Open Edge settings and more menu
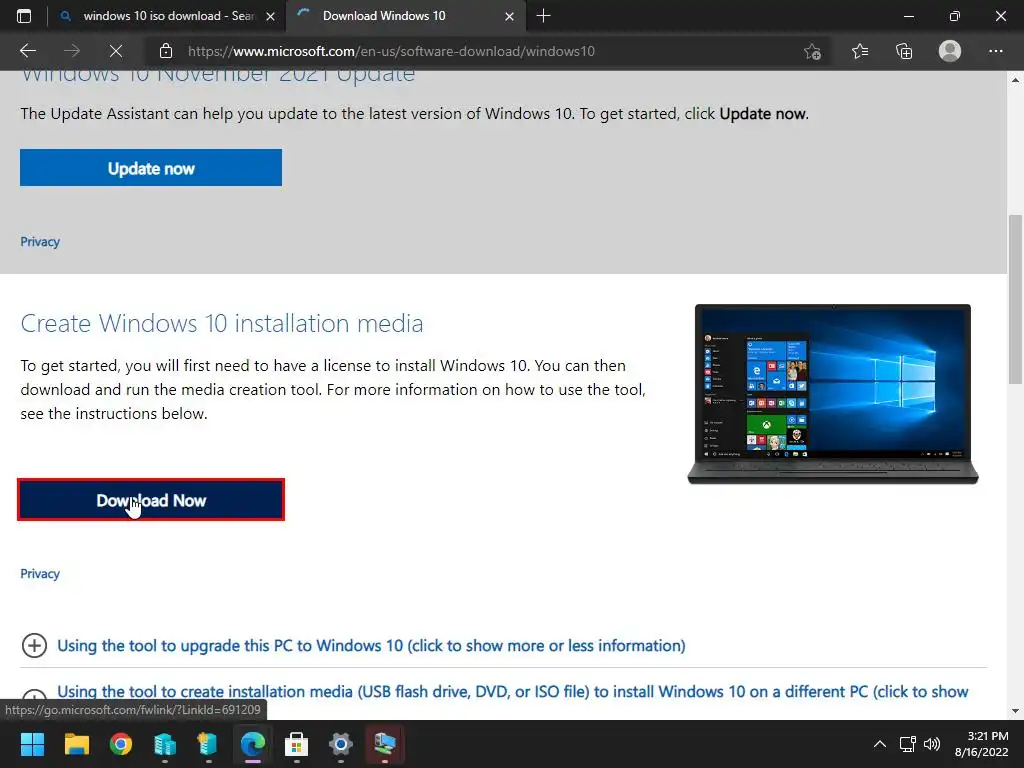1024x768 pixels. (x=995, y=51)
